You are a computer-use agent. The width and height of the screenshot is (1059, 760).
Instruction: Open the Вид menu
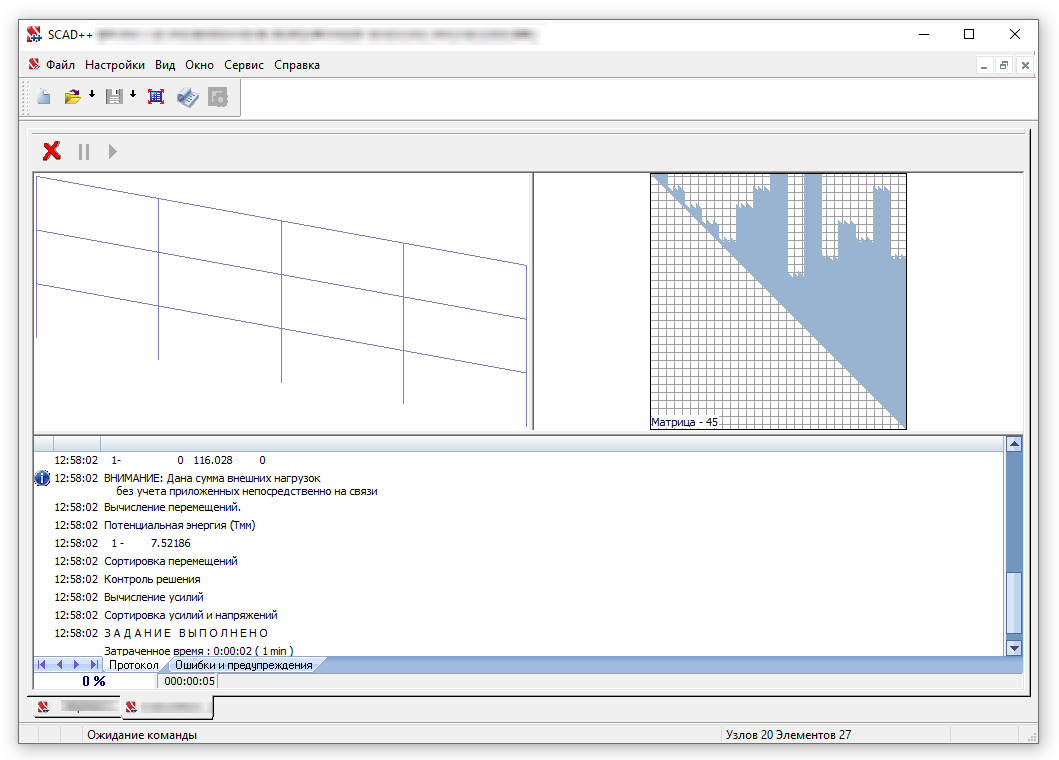[x=165, y=65]
